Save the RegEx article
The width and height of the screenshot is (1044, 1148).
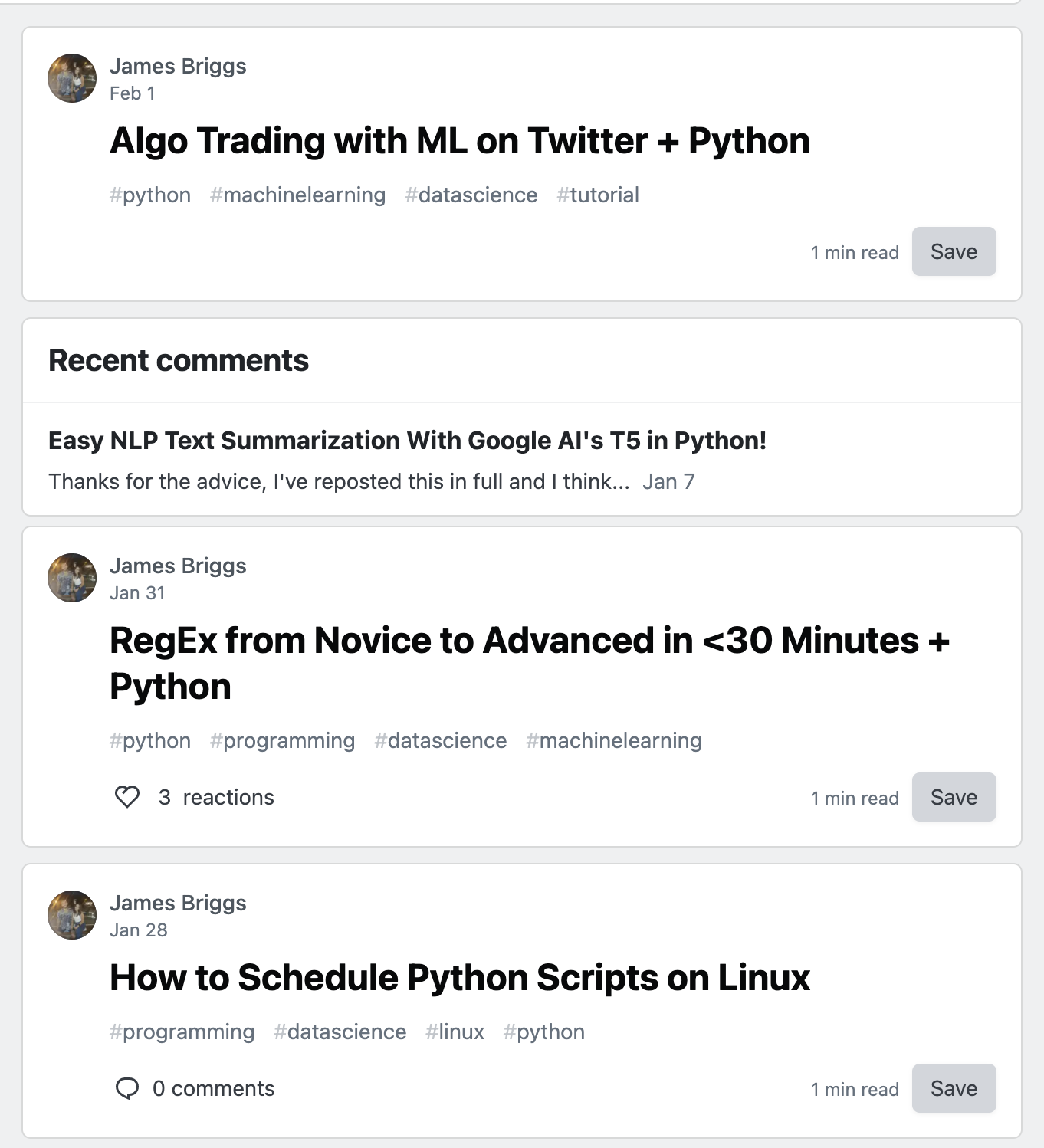(953, 797)
